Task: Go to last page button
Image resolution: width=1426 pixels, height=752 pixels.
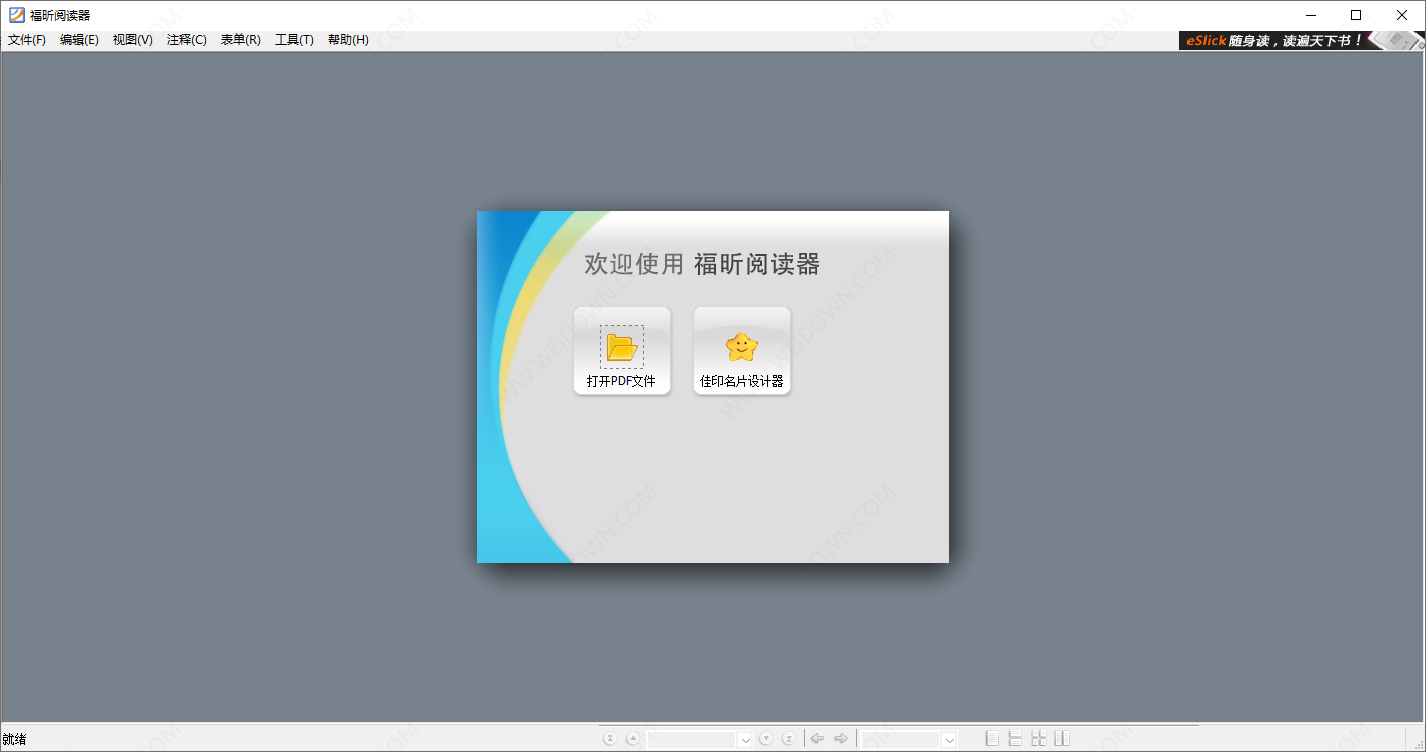Action: coord(789,739)
